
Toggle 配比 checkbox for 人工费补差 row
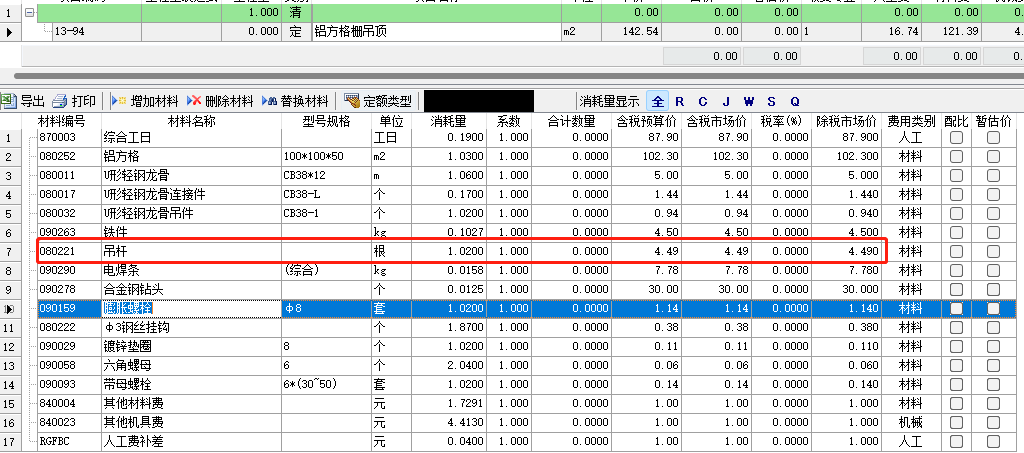coord(956,442)
